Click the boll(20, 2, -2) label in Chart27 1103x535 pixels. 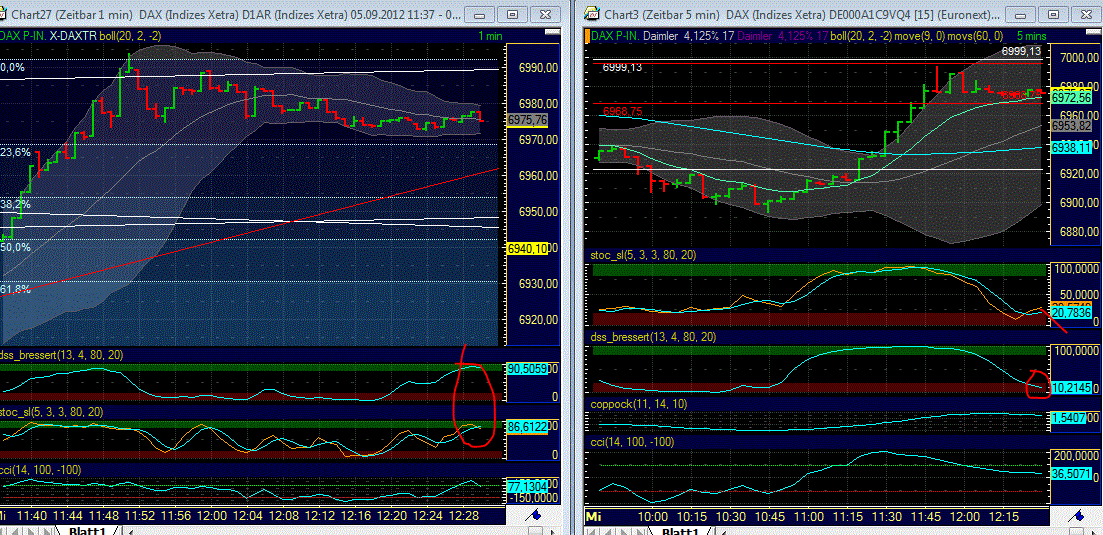(x=129, y=36)
